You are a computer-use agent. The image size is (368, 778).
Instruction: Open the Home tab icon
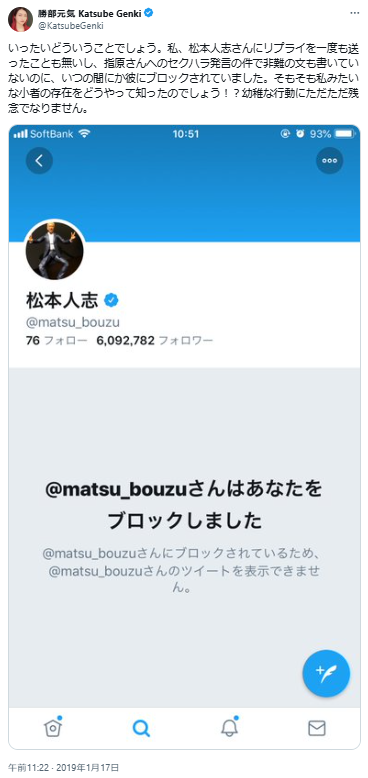(53, 728)
